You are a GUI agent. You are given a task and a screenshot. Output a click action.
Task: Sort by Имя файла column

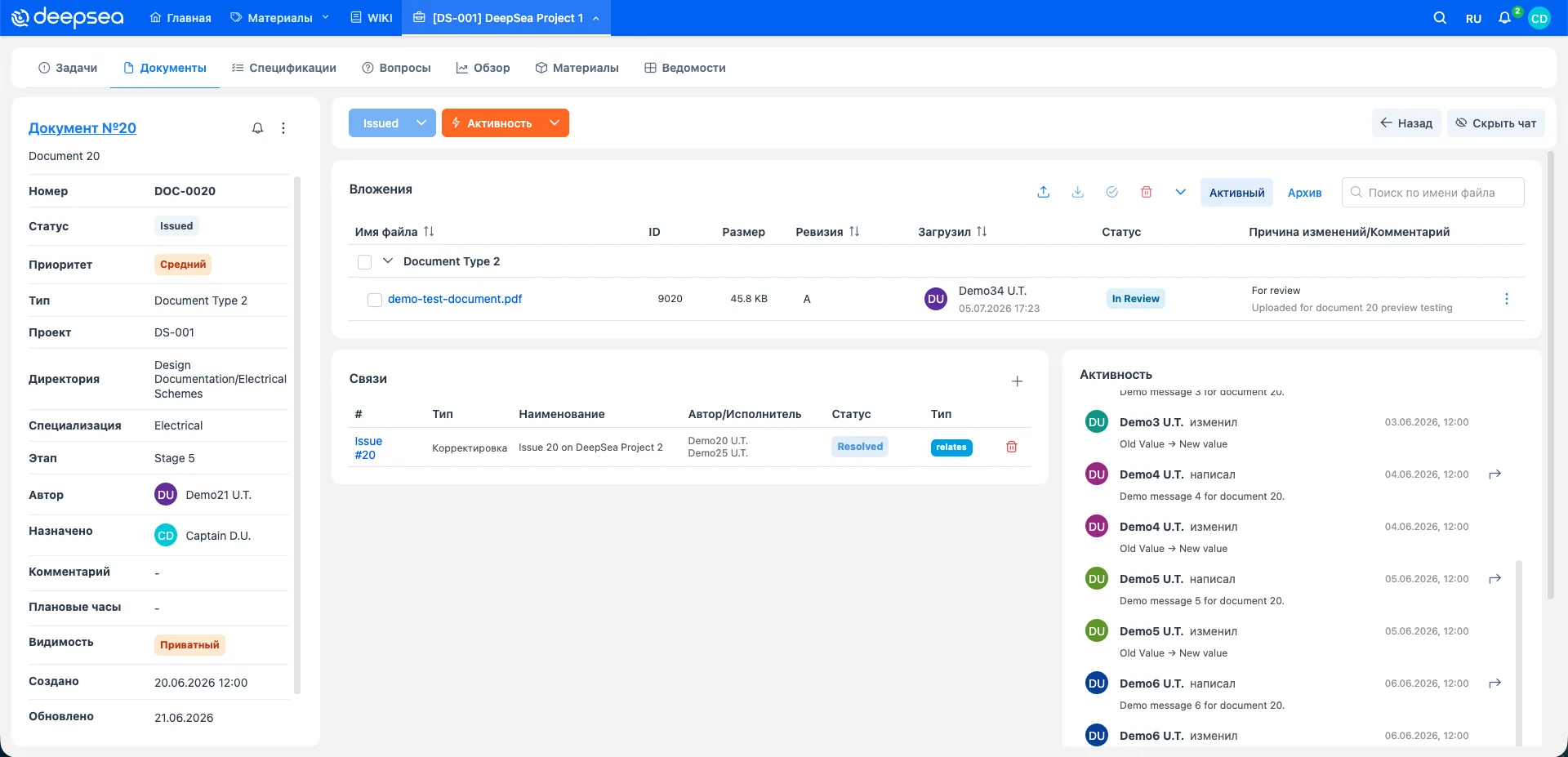point(429,232)
